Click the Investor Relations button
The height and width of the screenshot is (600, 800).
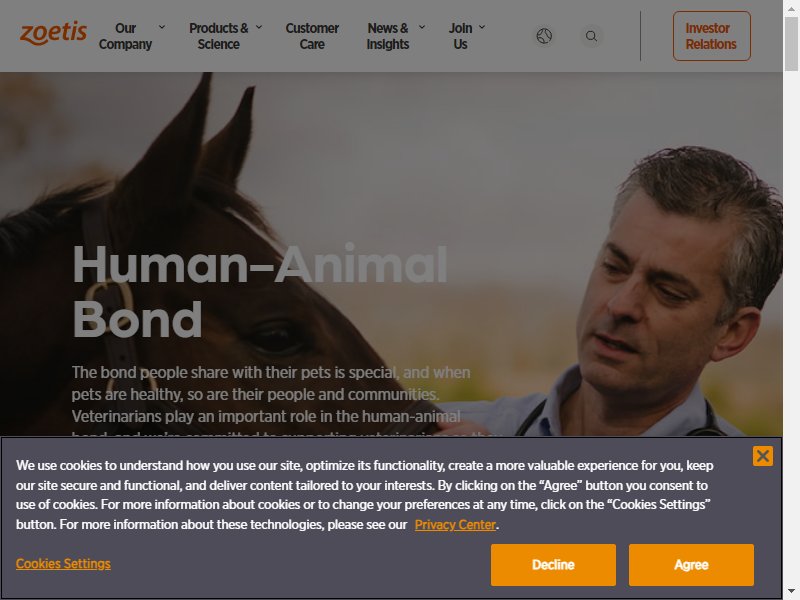712,36
